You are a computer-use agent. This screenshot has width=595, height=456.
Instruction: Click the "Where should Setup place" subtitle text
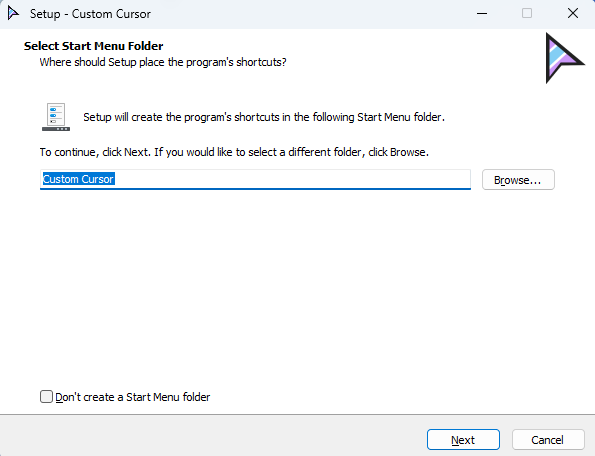pyautogui.click(x=163, y=62)
